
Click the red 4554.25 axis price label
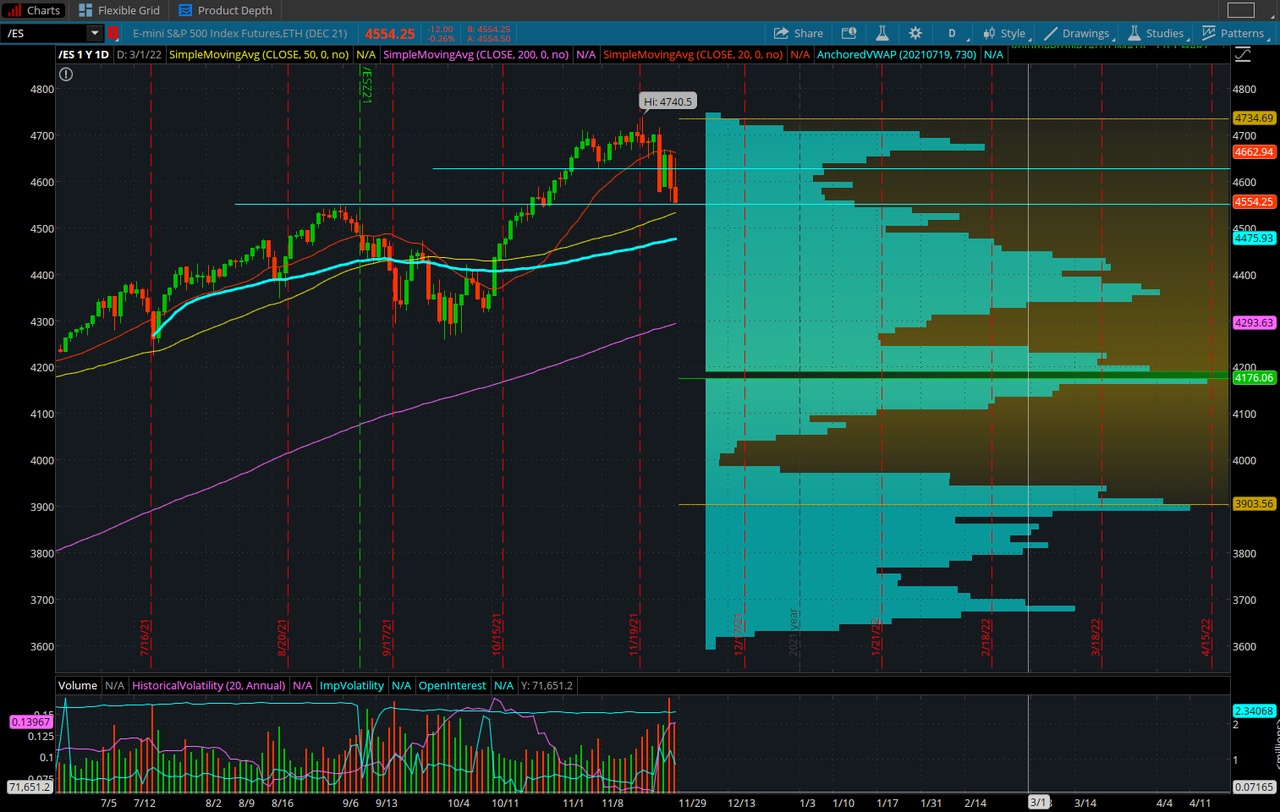(x=1254, y=202)
